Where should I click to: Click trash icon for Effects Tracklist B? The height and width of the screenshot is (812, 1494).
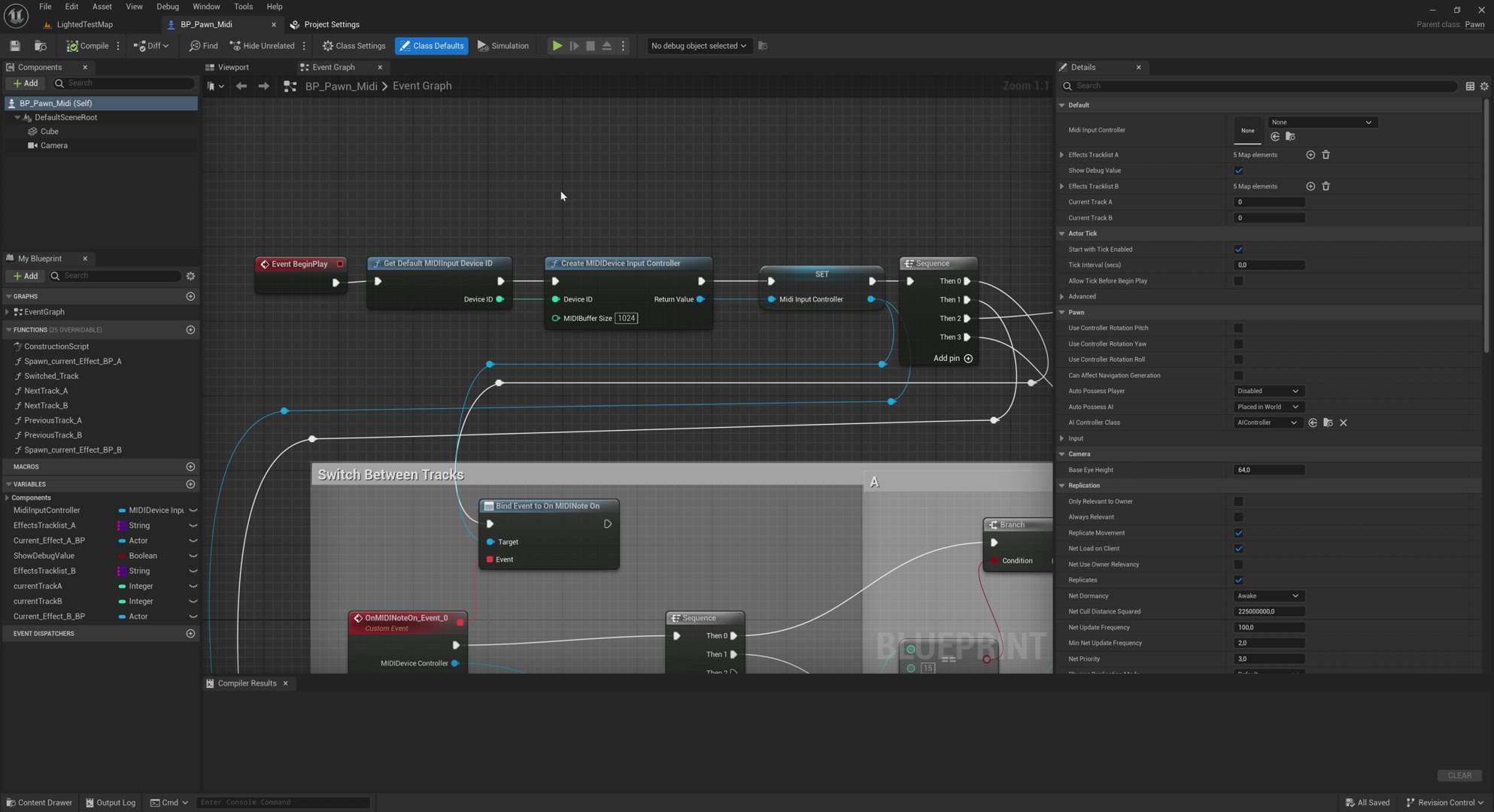(x=1326, y=186)
